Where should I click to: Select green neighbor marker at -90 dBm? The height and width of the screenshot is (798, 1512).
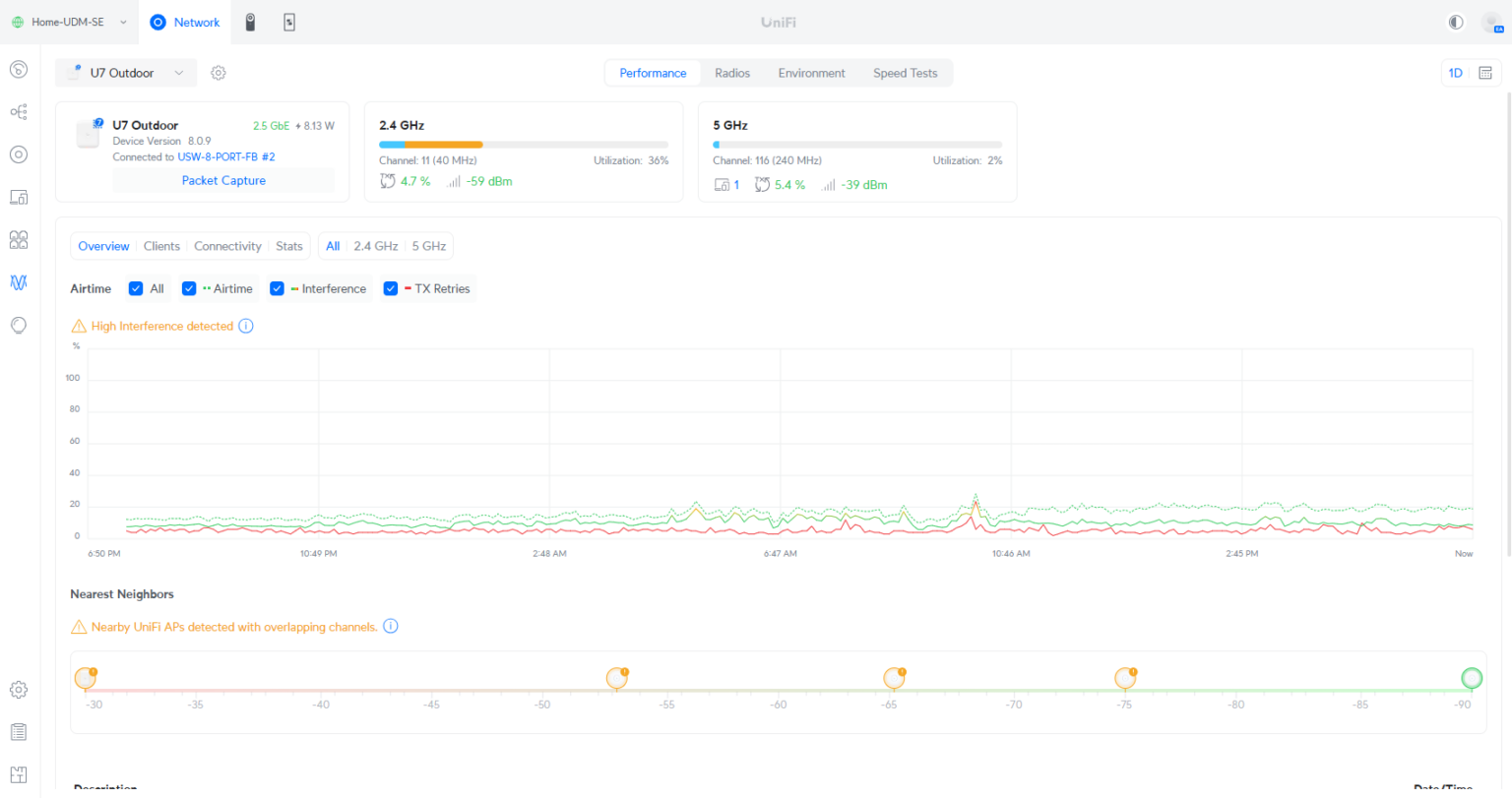pos(1472,678)
